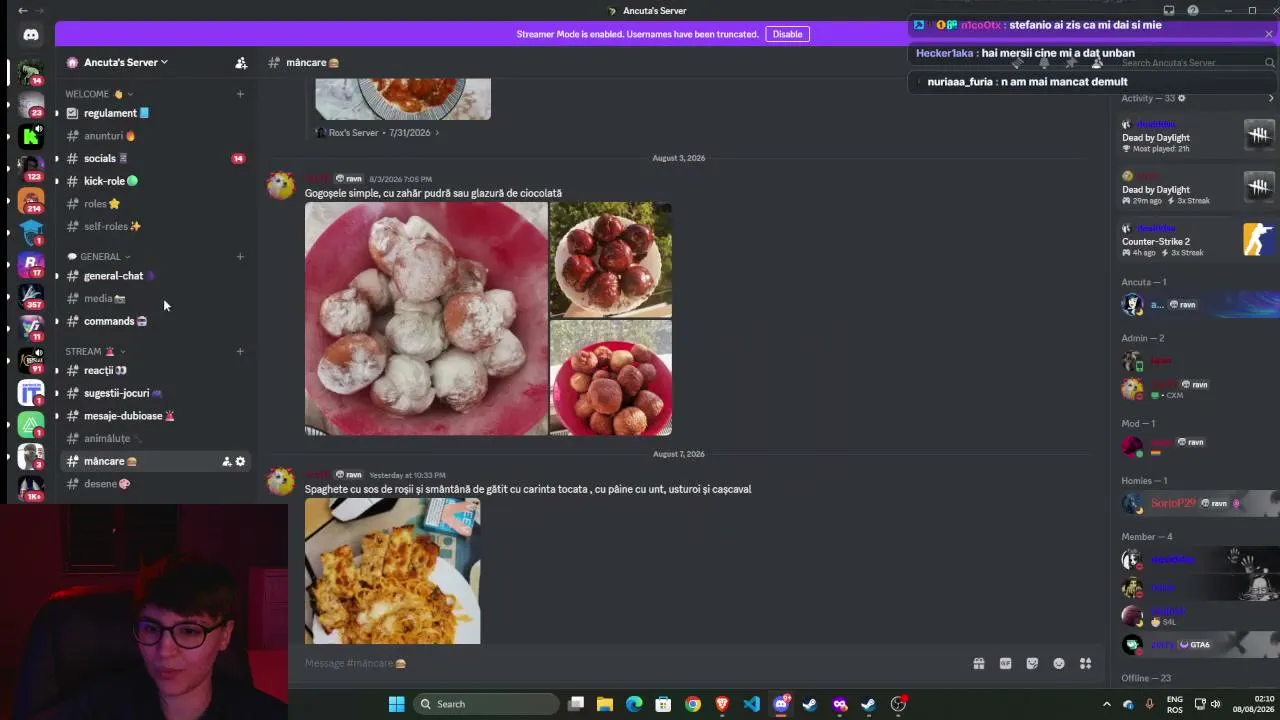Collapse the GENERAL category

(99, 257)
